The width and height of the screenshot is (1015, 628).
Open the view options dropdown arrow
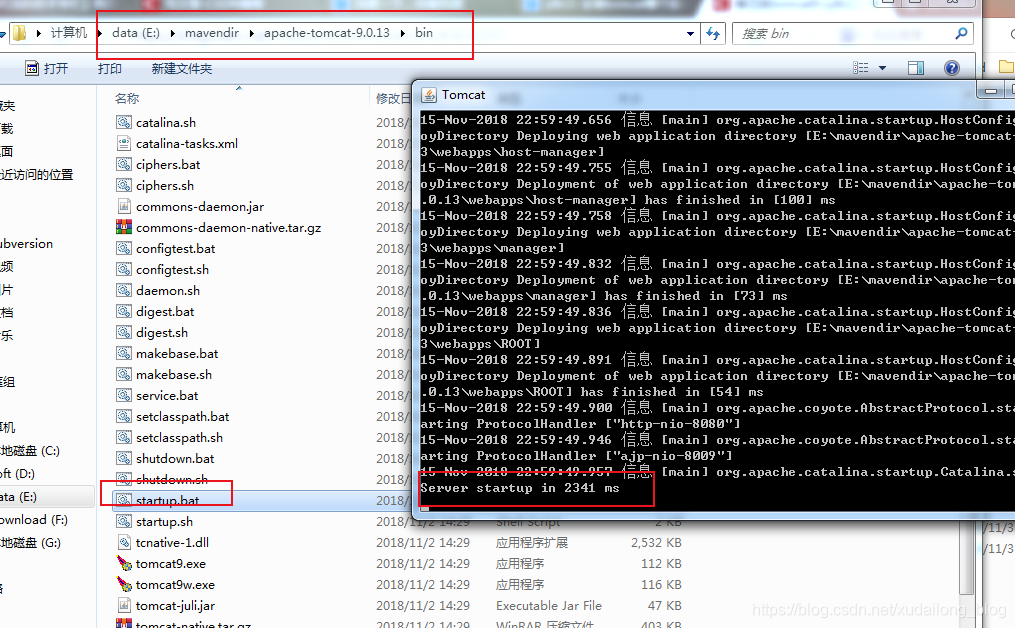(882, 68)
